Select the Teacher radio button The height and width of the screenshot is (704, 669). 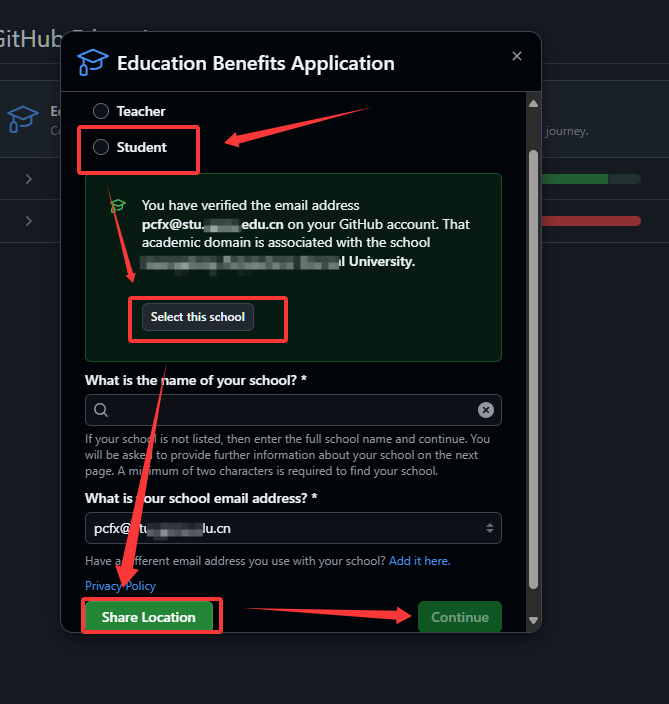[x=101, y=111]
